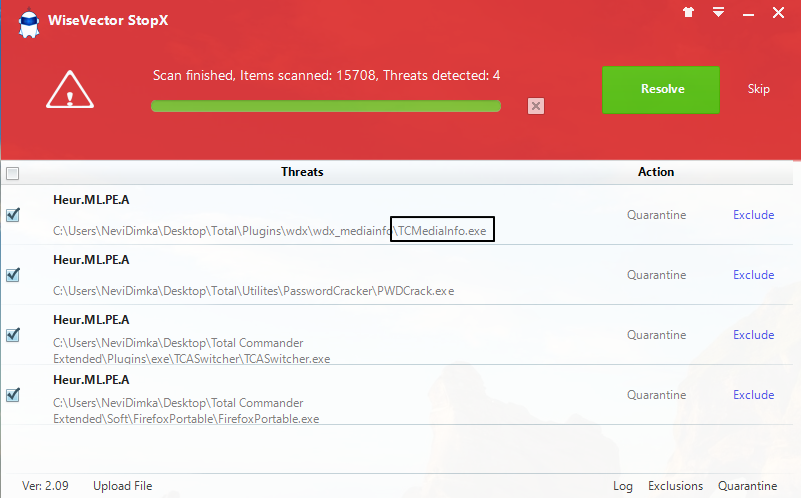Toggle the select-all checkbox in header
The image size is (801, 498).
(x=13, y=174)
